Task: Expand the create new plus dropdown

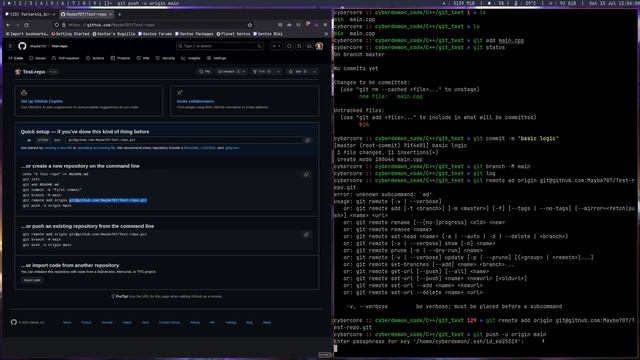Action: pos(276,46)
